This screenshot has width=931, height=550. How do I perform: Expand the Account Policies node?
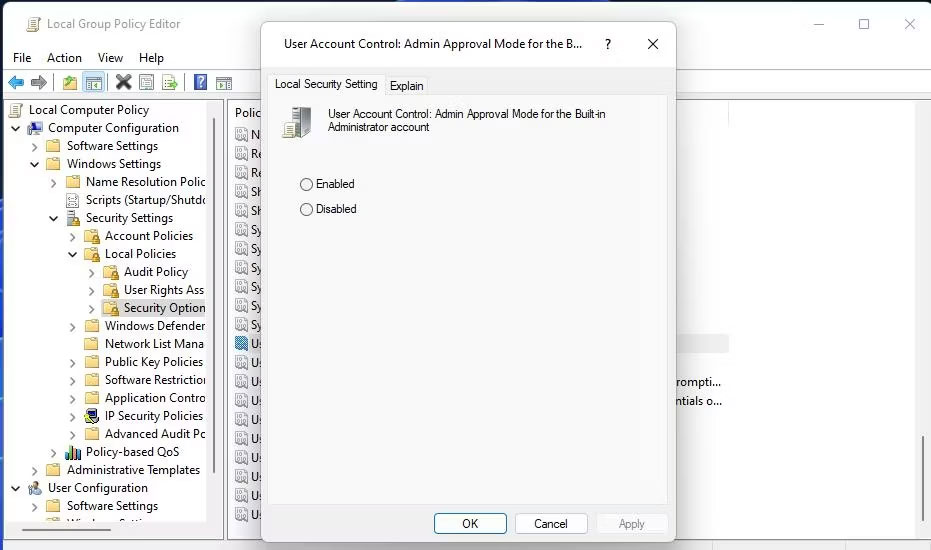[x=72, y=237]
